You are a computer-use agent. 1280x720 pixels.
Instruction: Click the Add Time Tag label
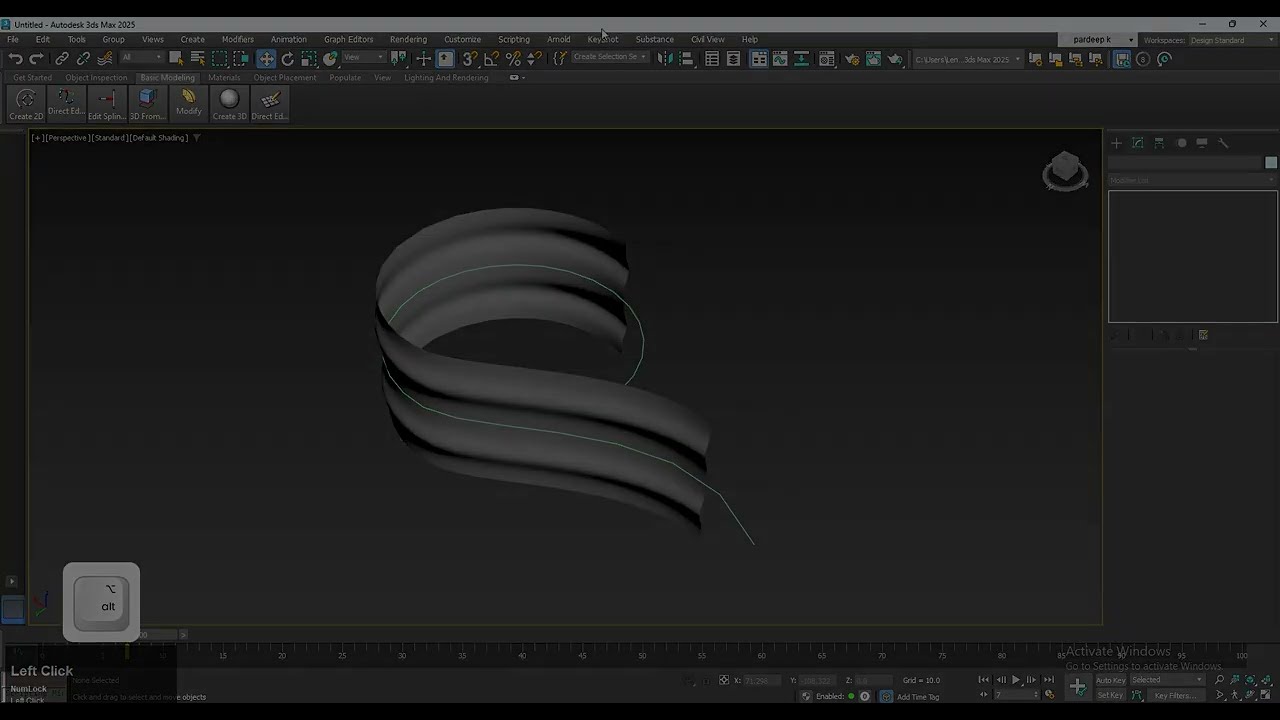click(918, 697)
